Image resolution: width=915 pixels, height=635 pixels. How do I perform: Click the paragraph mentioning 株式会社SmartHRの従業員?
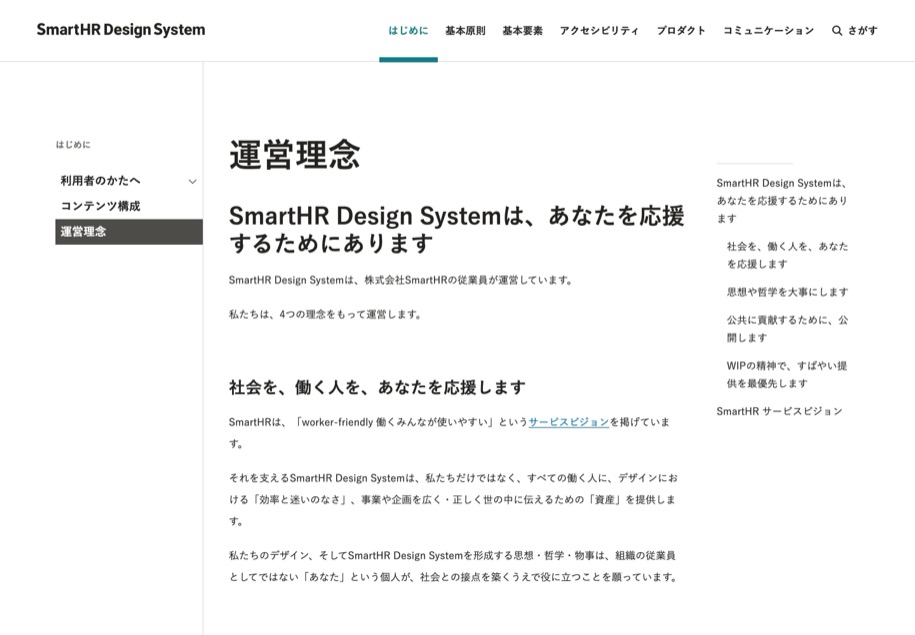click(401, 280)
